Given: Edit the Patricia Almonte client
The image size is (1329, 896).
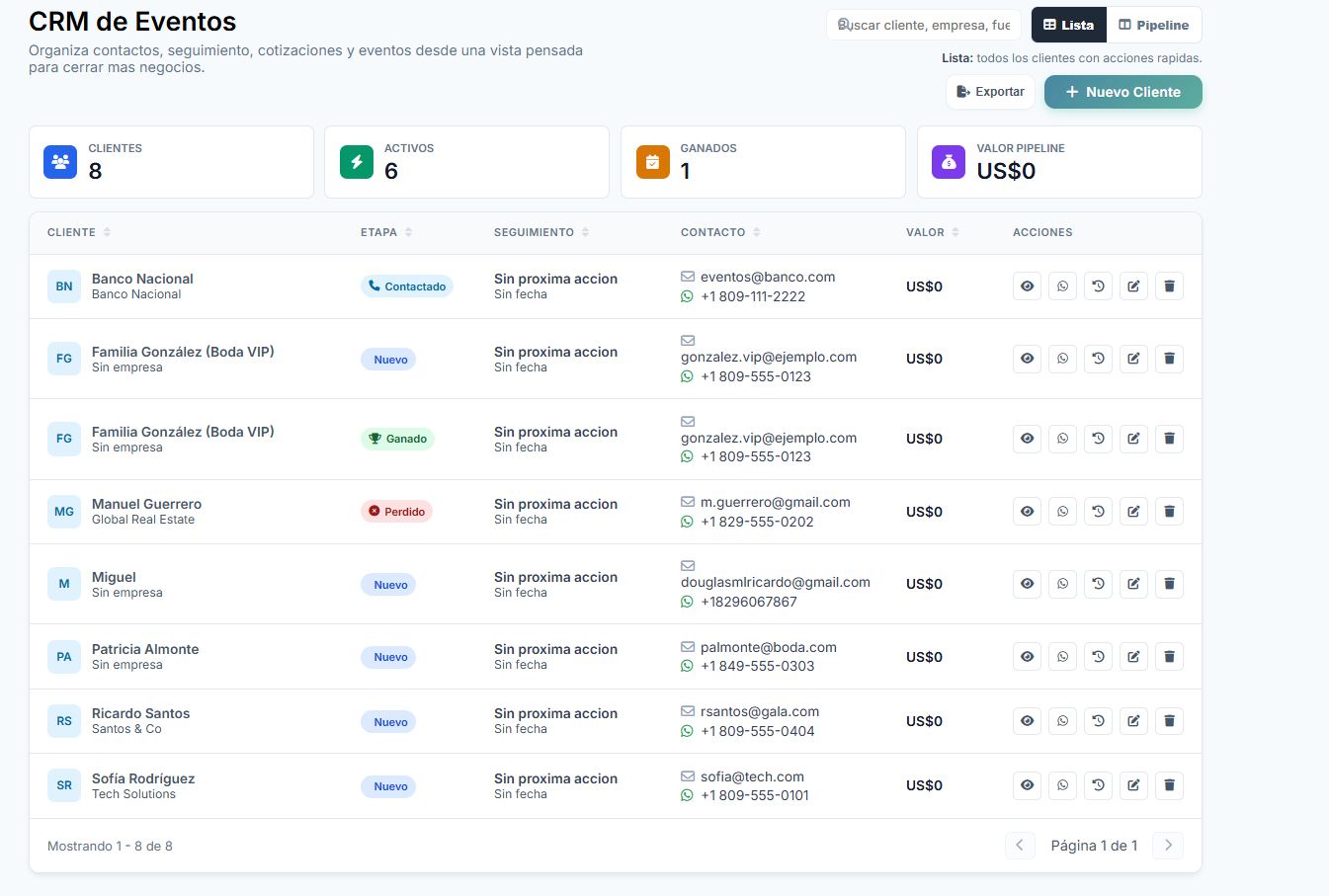Looking at the screenshot, I should (x=1133, y=657).
